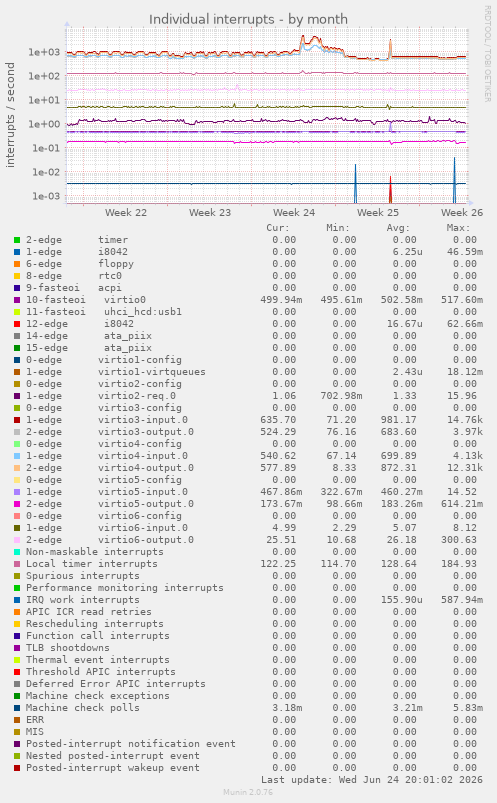Click the 'Avg:' column header
Image resolution: width=497 pixels, height=803 pixels.
[x=398, y=228]
